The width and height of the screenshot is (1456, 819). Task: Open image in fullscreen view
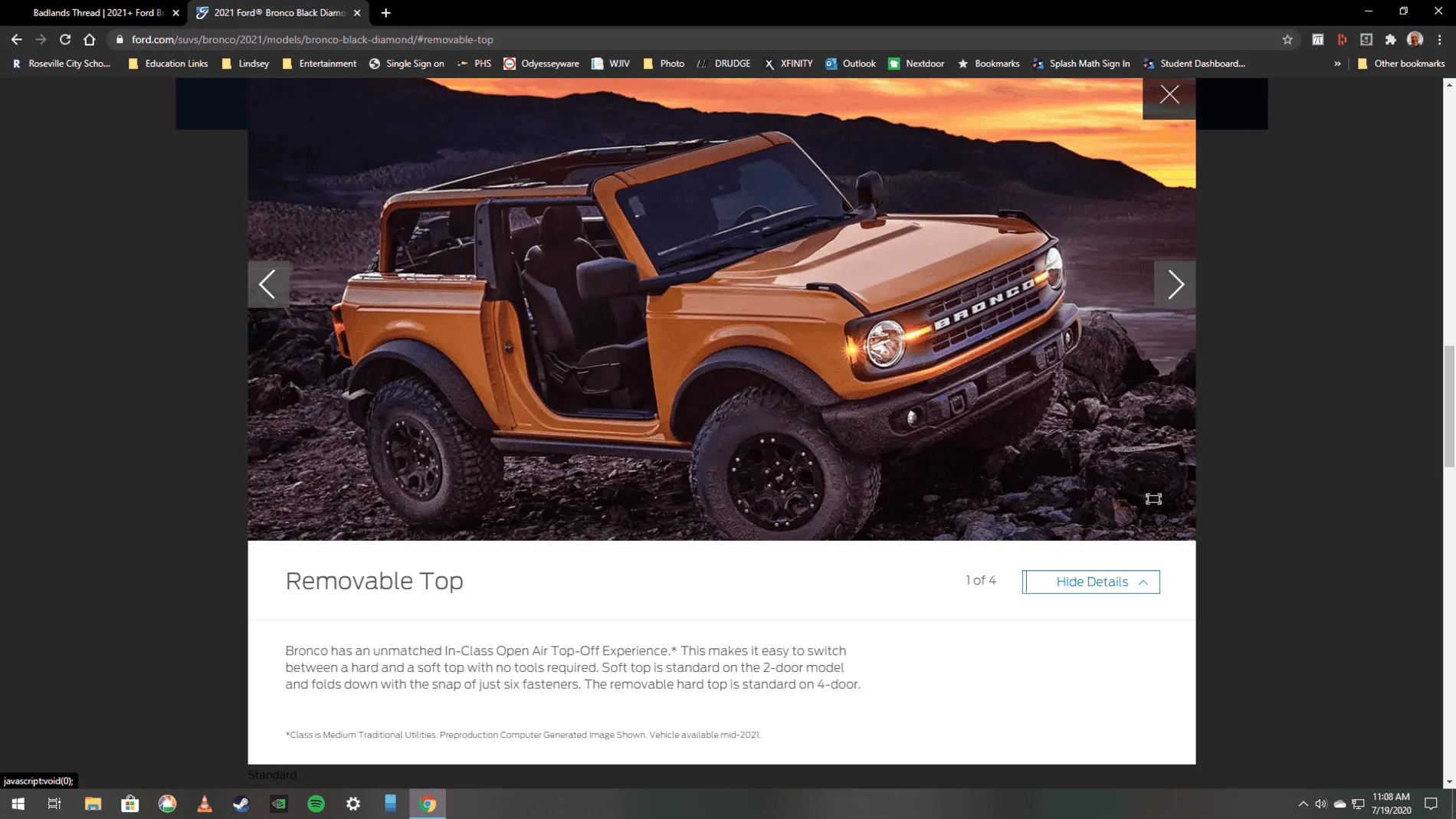point(1153,499)
